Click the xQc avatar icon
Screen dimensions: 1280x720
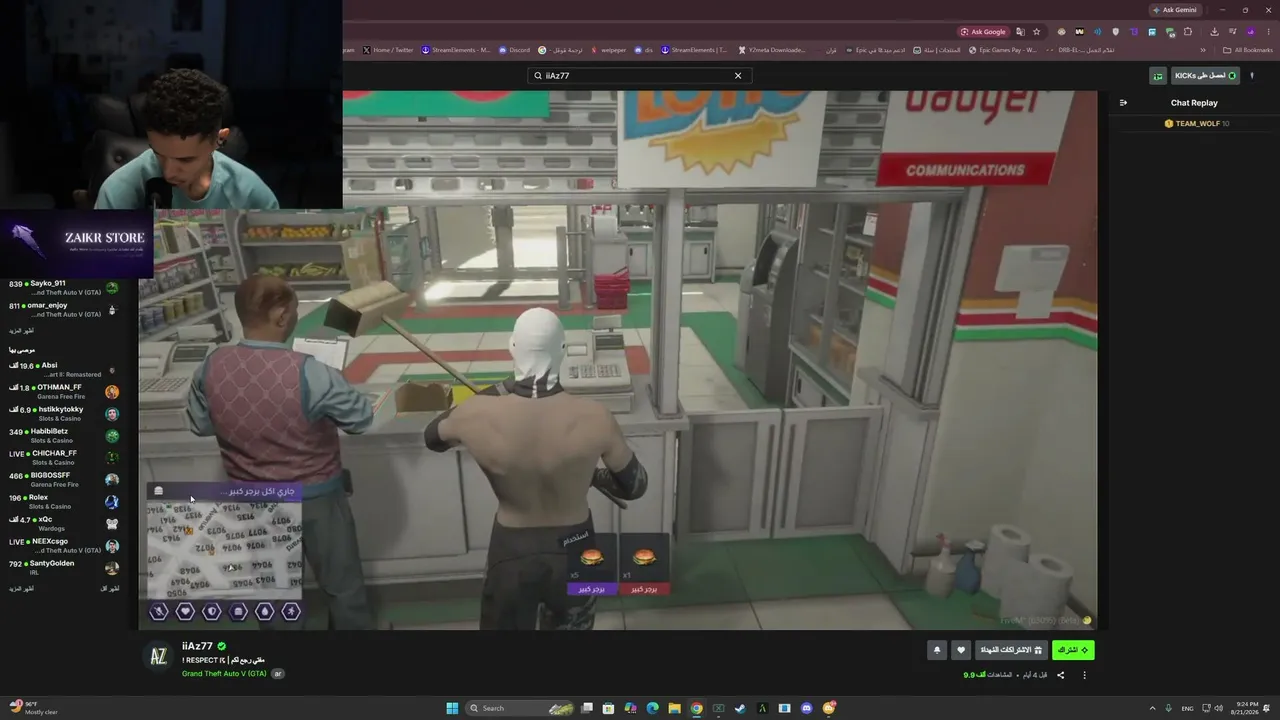(112, 524)
